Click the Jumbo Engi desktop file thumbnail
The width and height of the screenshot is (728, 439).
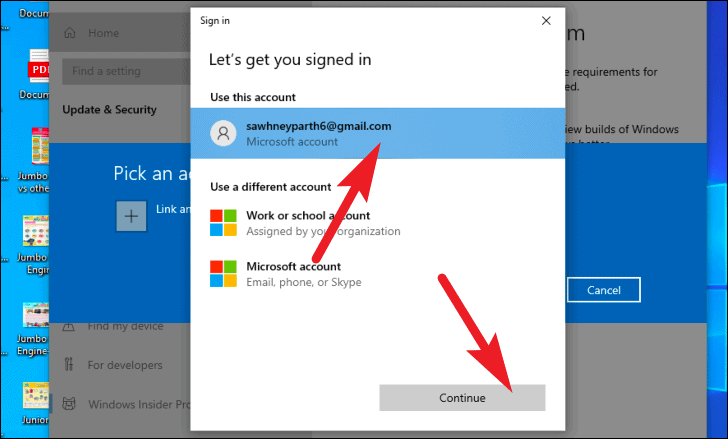tap(36, 231)
